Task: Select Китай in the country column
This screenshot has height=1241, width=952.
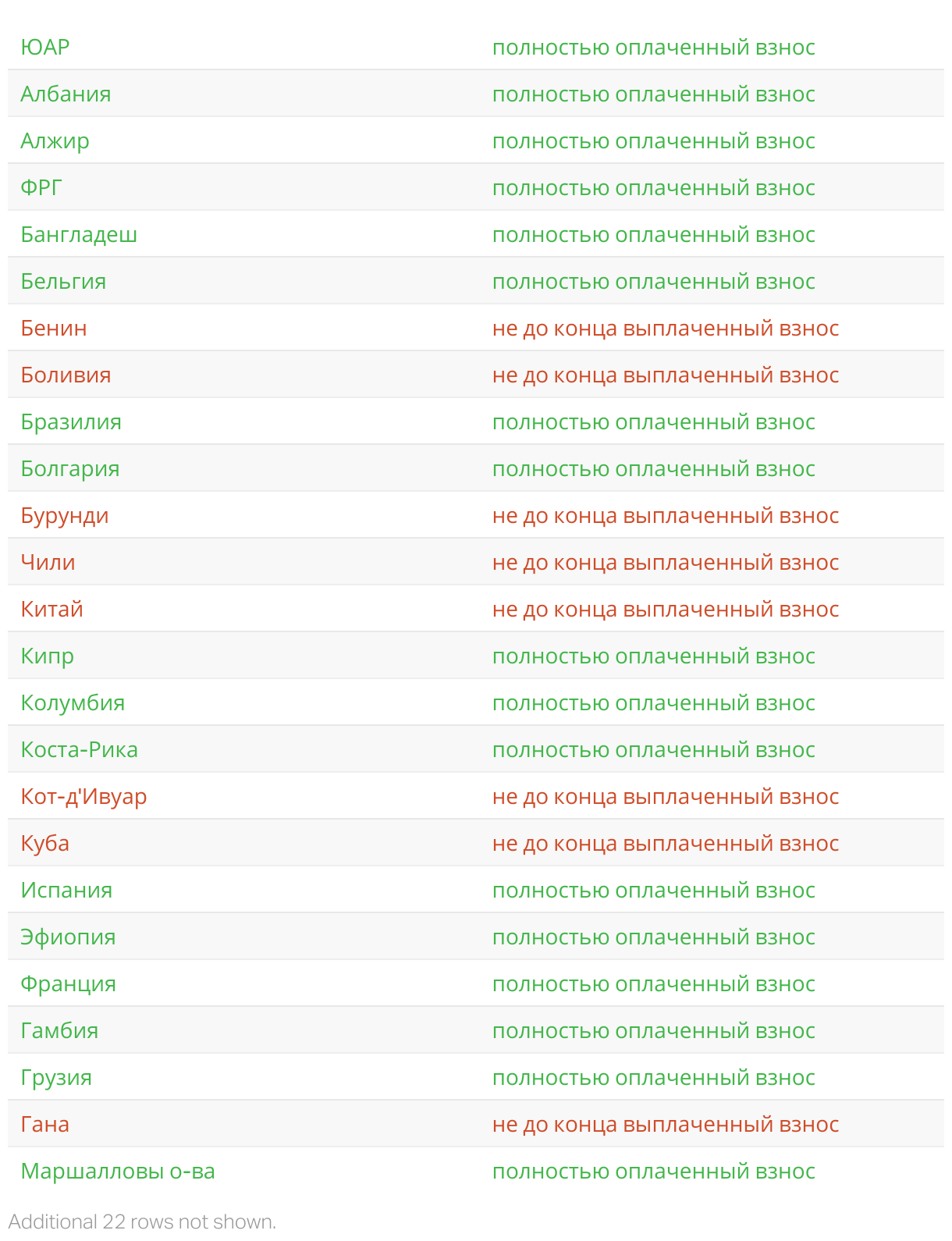Action: pyautogui.click(x=52, y=610)
